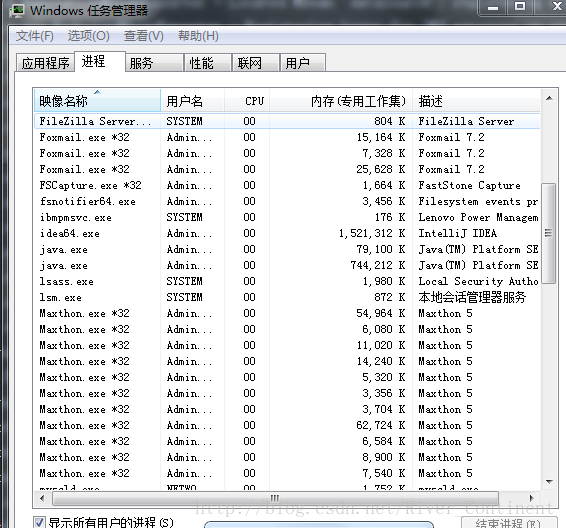Click the IntelliJ IDEA description cell

[x=457, y=233]
